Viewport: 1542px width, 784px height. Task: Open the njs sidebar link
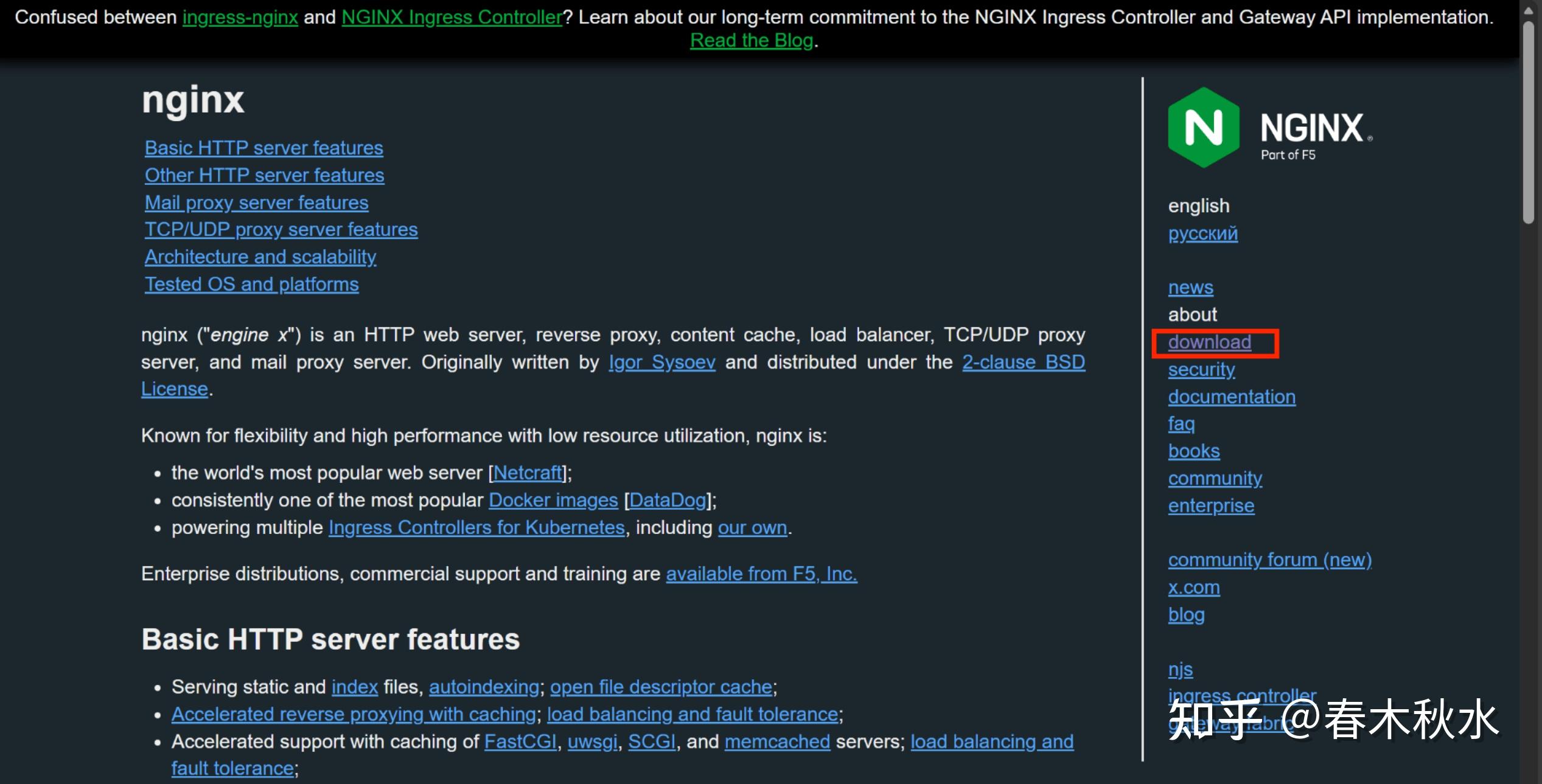point(1180,669)
